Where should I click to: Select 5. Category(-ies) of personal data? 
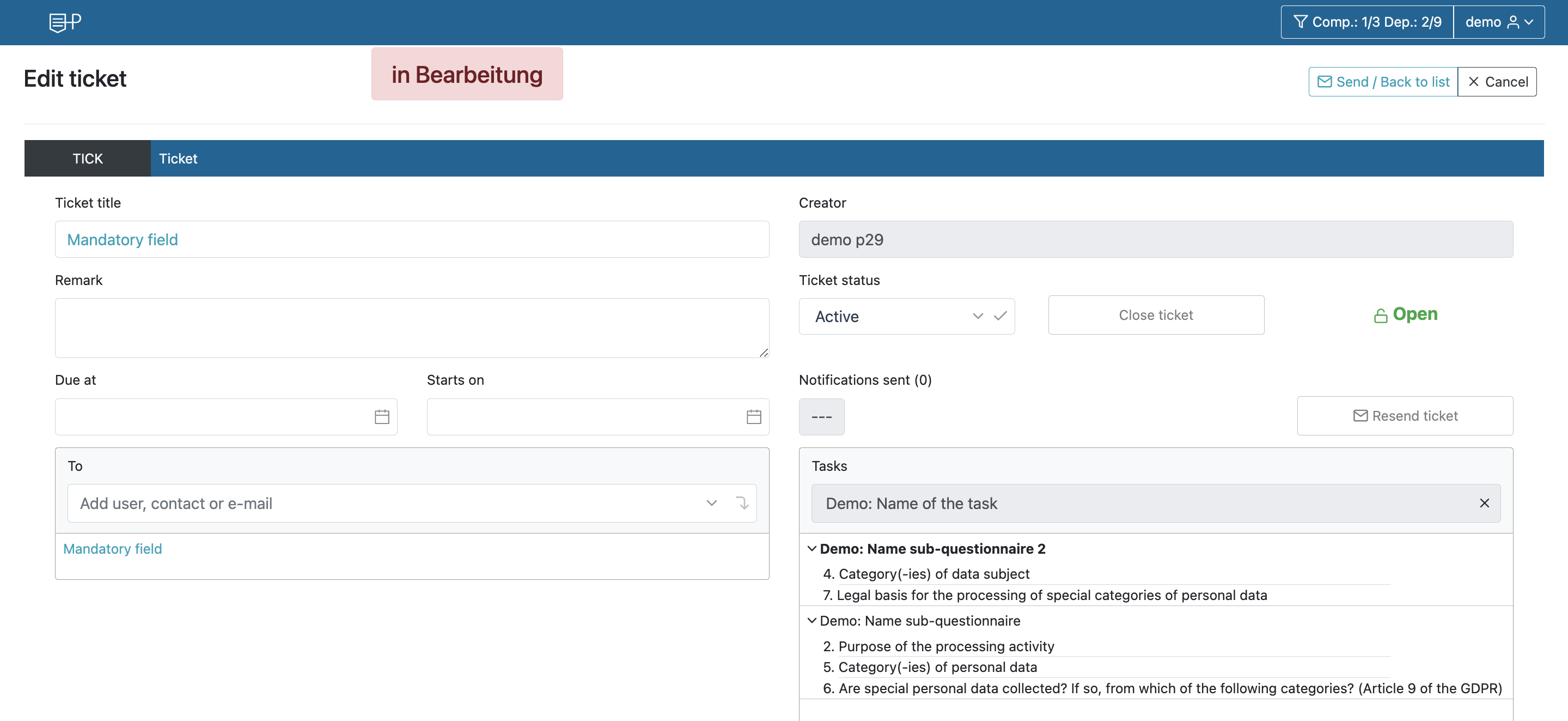tap(930, 667)
